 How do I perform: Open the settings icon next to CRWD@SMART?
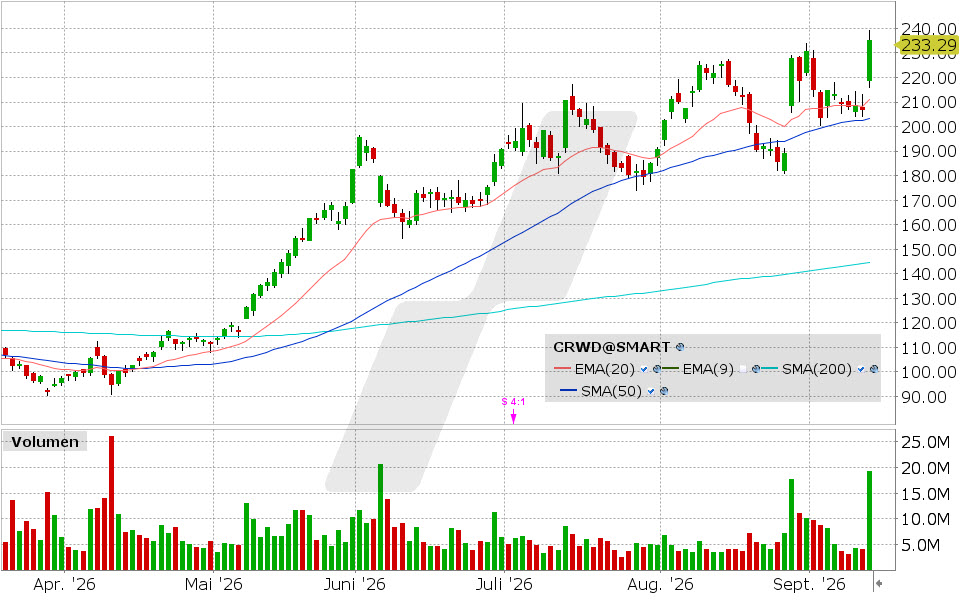(x=680, y=347)
